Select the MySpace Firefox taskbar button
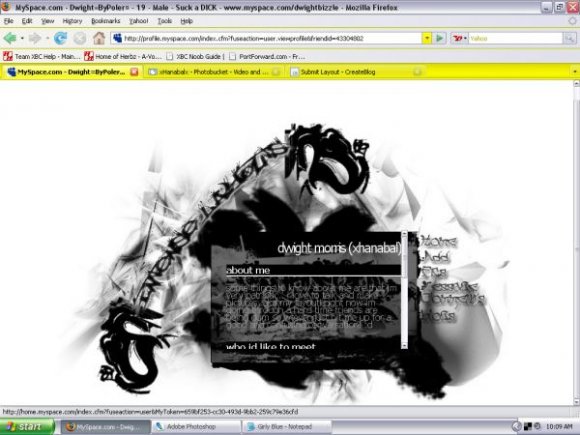 105,426
